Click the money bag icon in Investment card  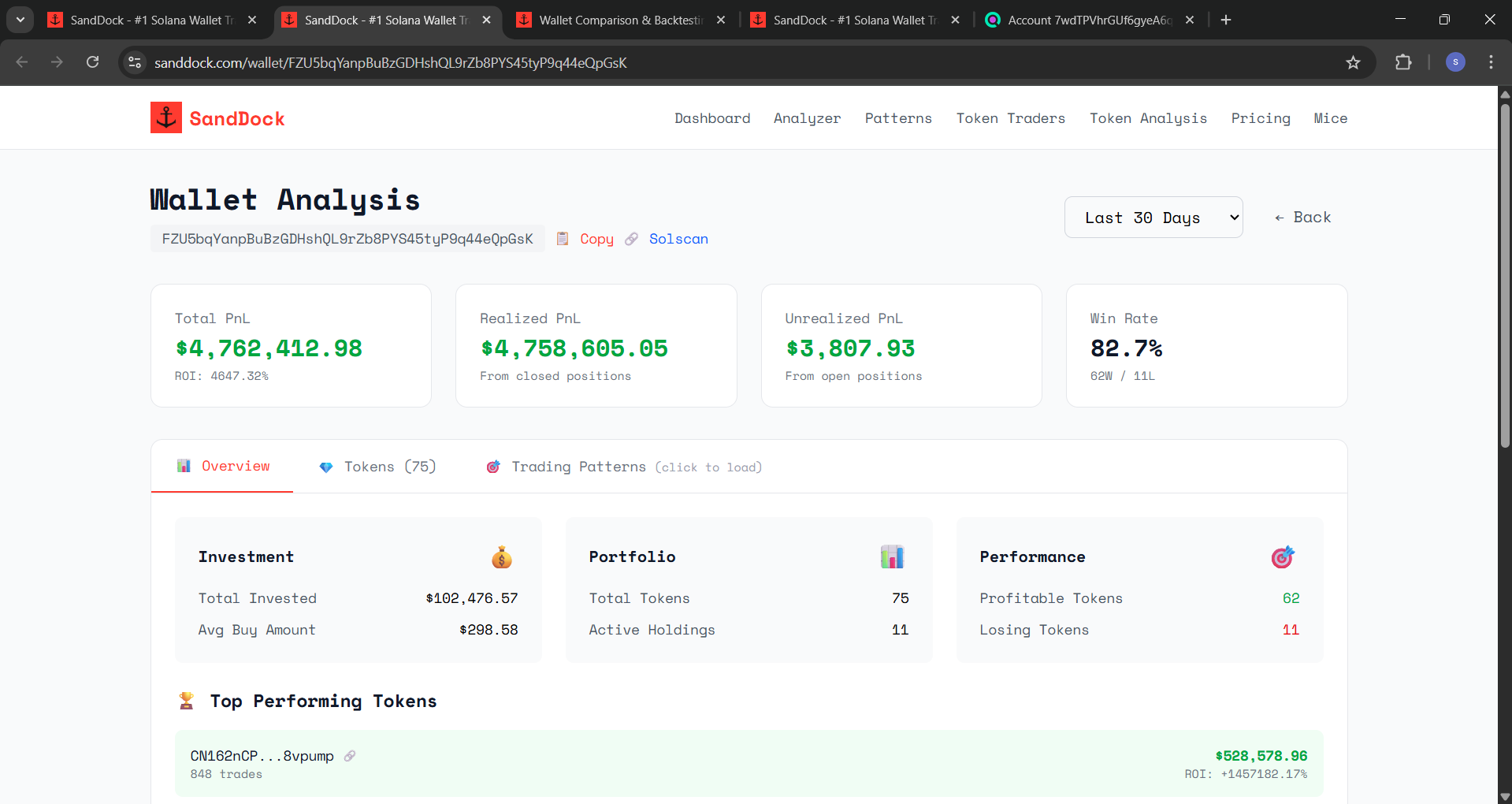pyautogui.click(x=502, y=557)
